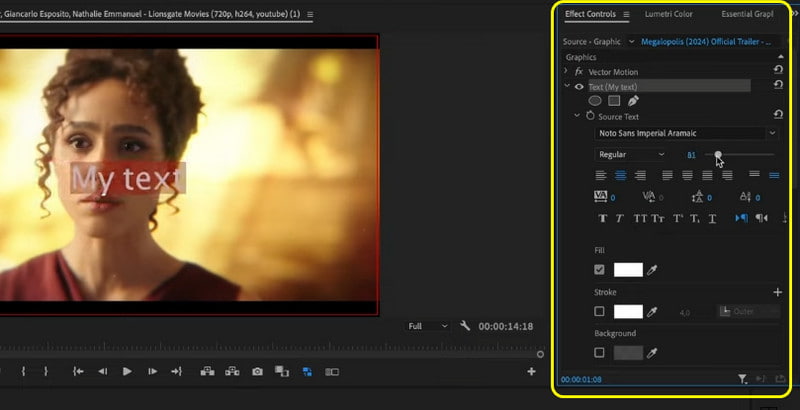Step back one frame

pyautogui.click(x=103, y=372)
